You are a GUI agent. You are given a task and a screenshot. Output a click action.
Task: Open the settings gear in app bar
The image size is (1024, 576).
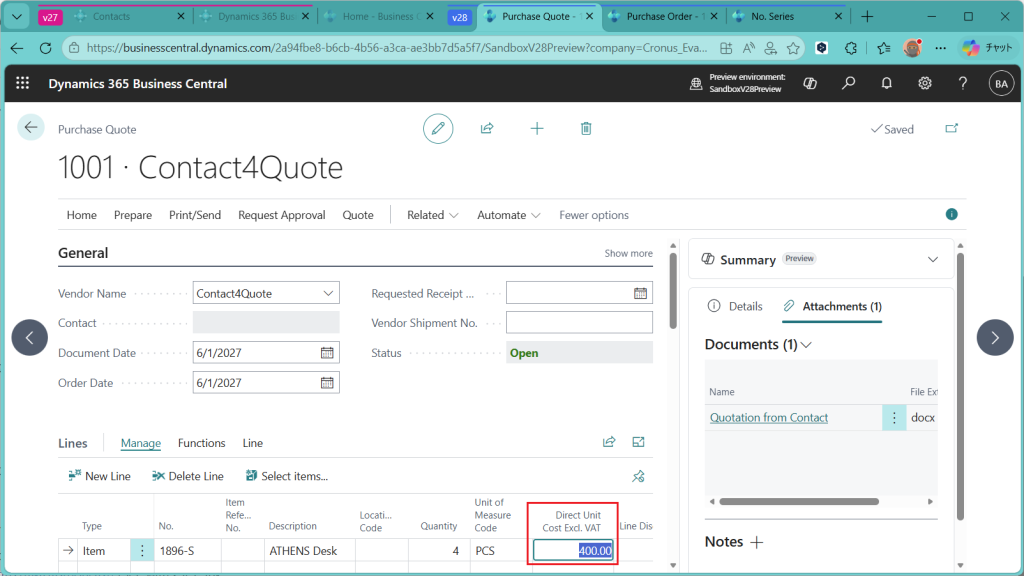tap(925, 84)
